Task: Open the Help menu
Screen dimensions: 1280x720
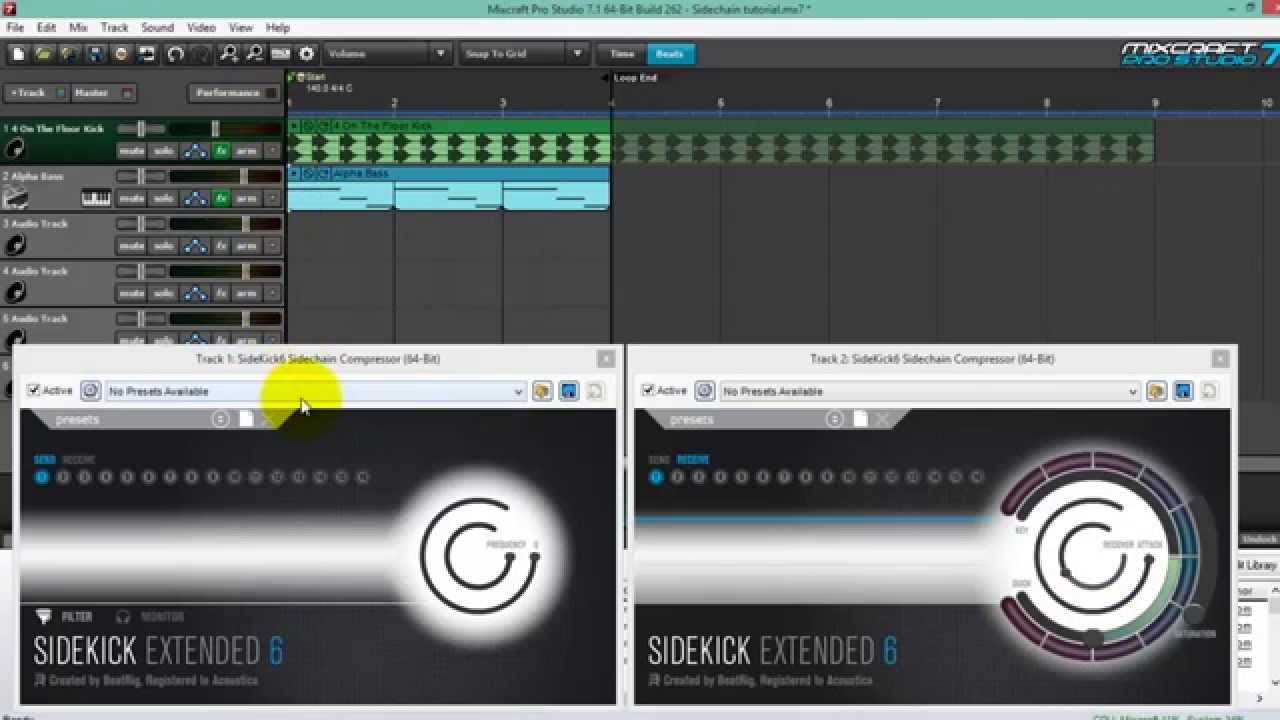Action: click(x=277, y=27)
